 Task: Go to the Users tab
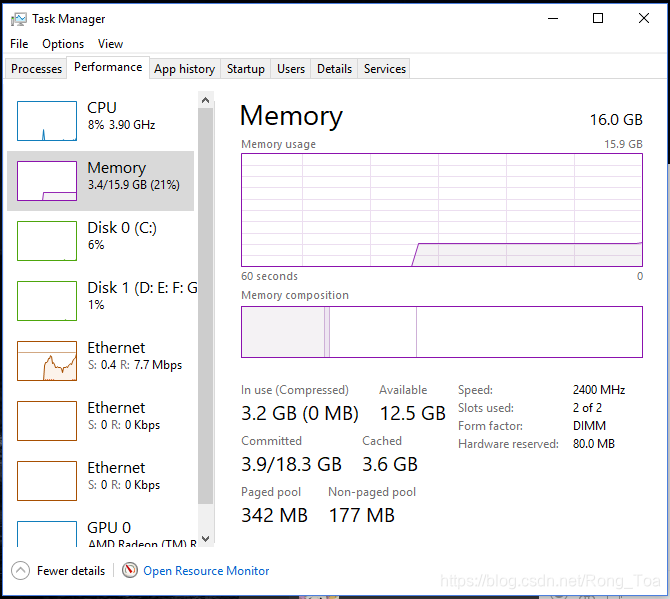tap(291, 68)
